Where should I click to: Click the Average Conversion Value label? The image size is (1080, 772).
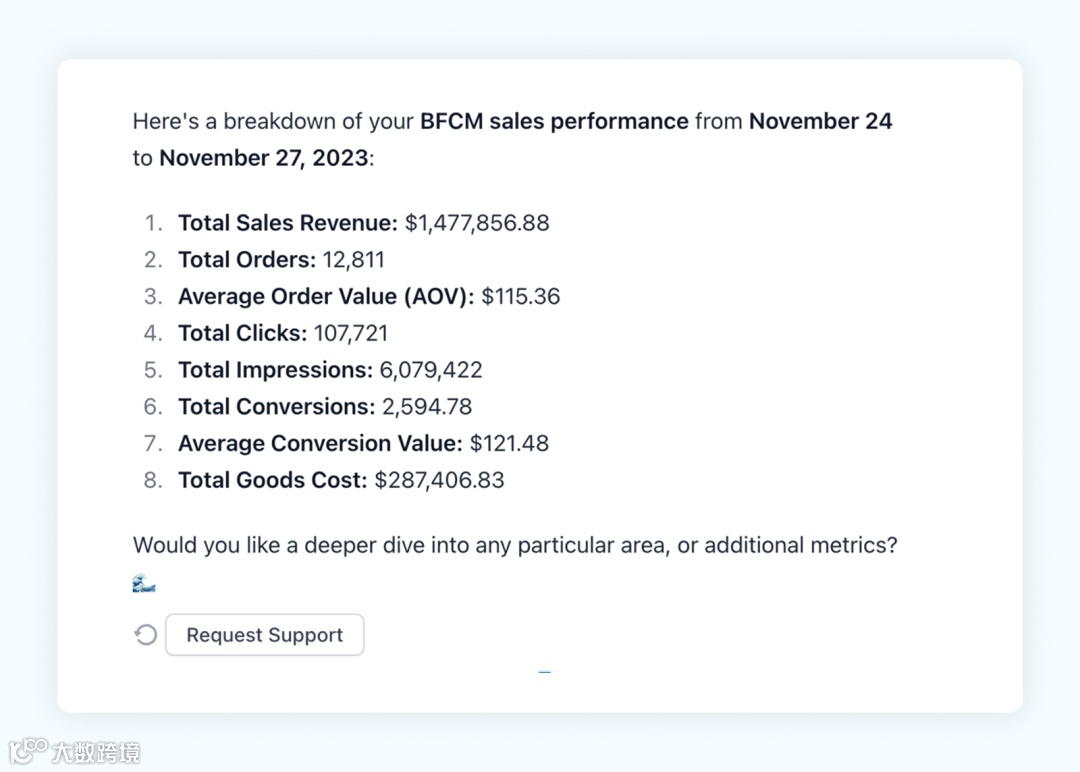click(x=320, y=444)
